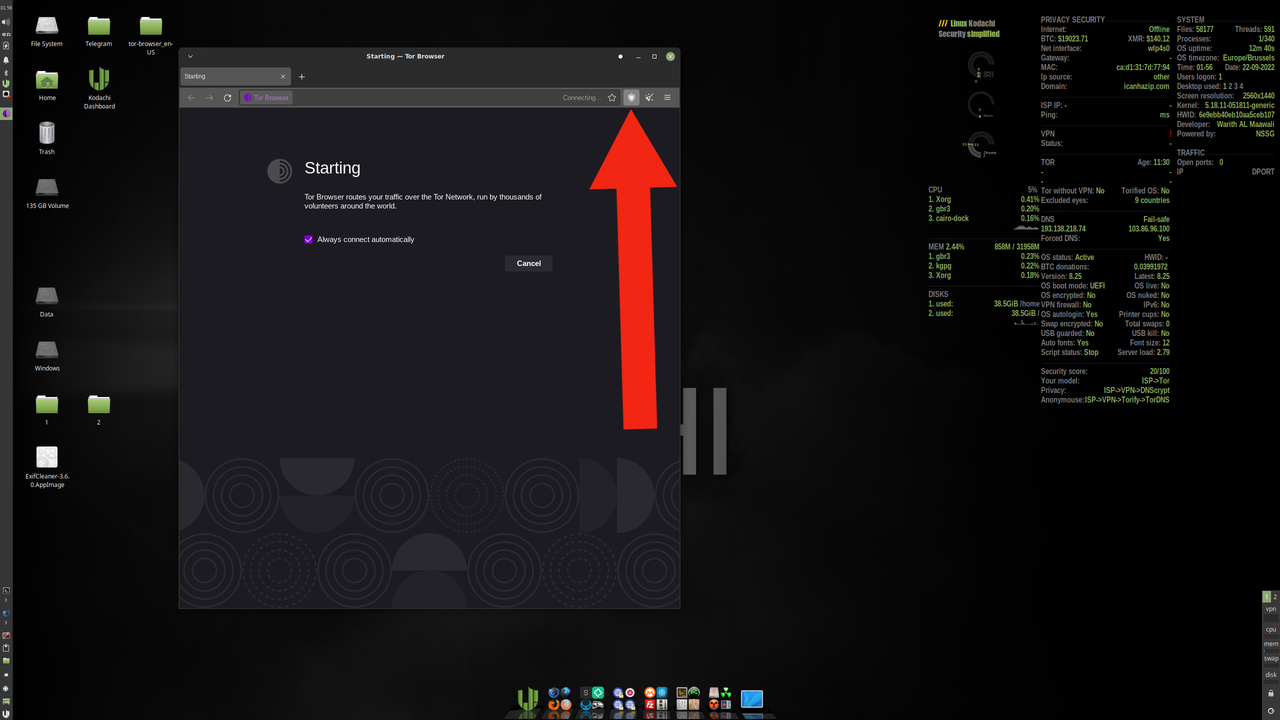Uncheck Always connect automatically
The image size is (1280, 720).
[309, 239]
